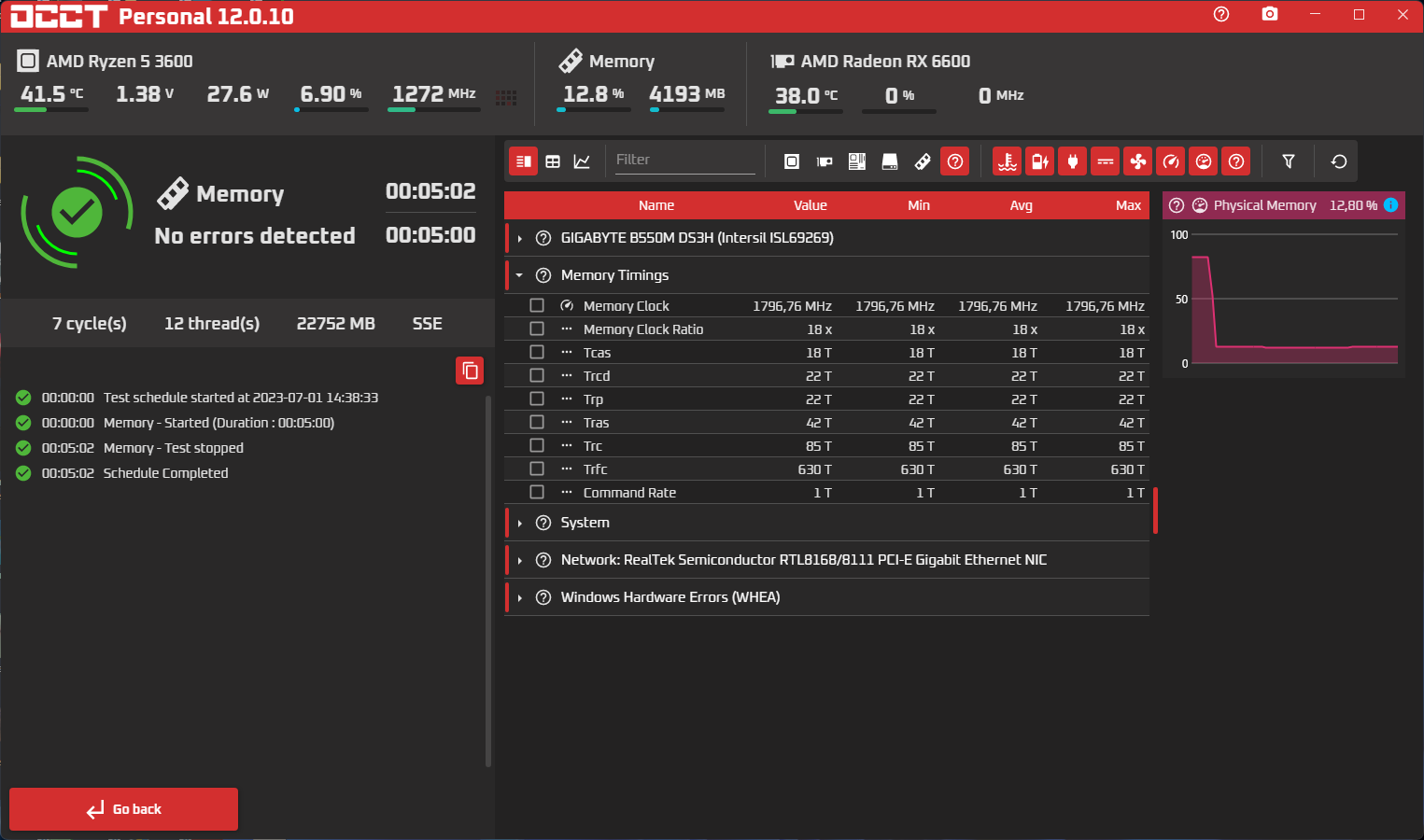Image resolution: width=1424 pixels, height=840 pixels.
Task: Toggle the motherboard sensor filter icon
Action: (857, 161)
